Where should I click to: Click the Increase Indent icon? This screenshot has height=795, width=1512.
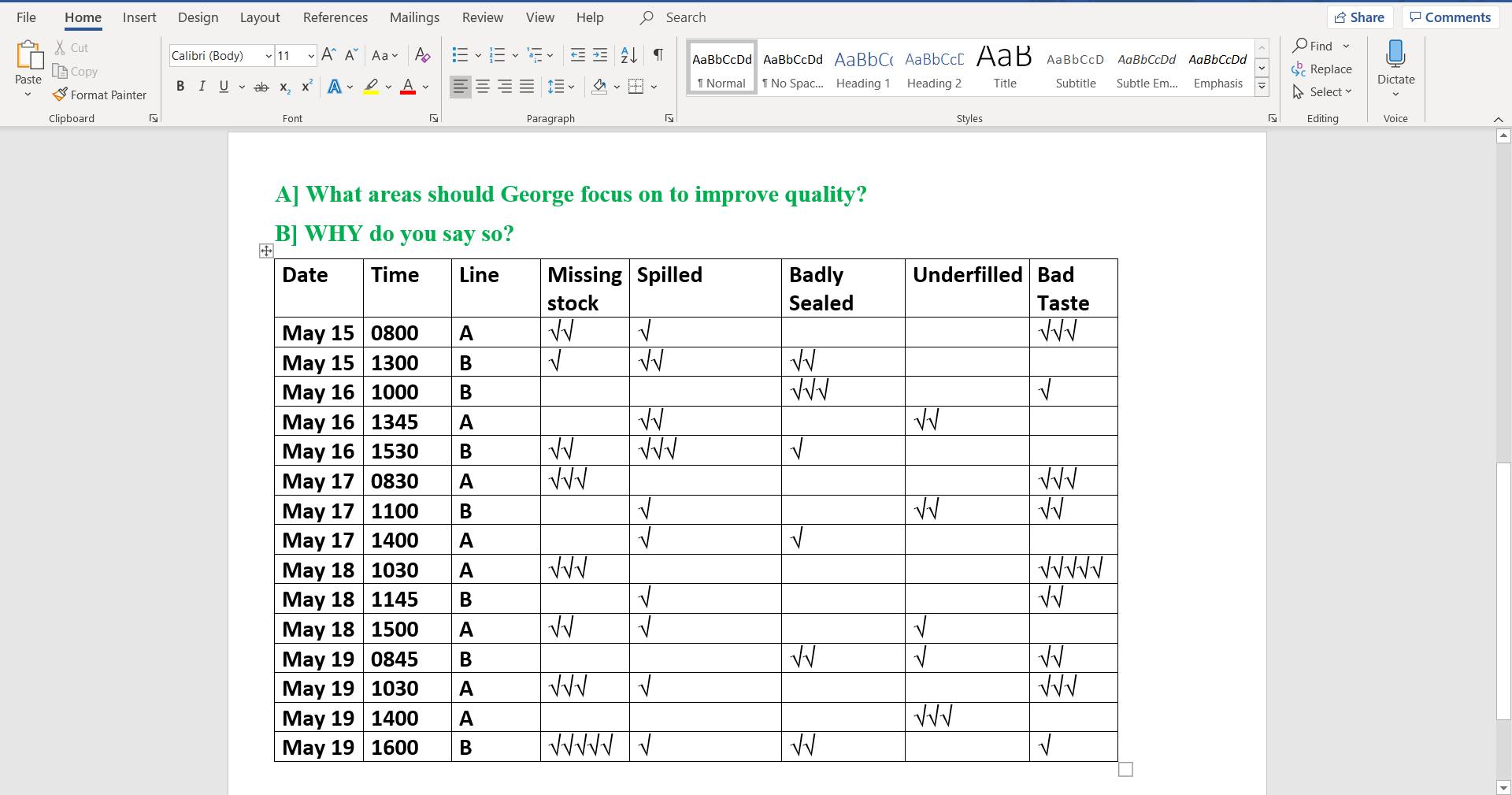pos(600,55)
